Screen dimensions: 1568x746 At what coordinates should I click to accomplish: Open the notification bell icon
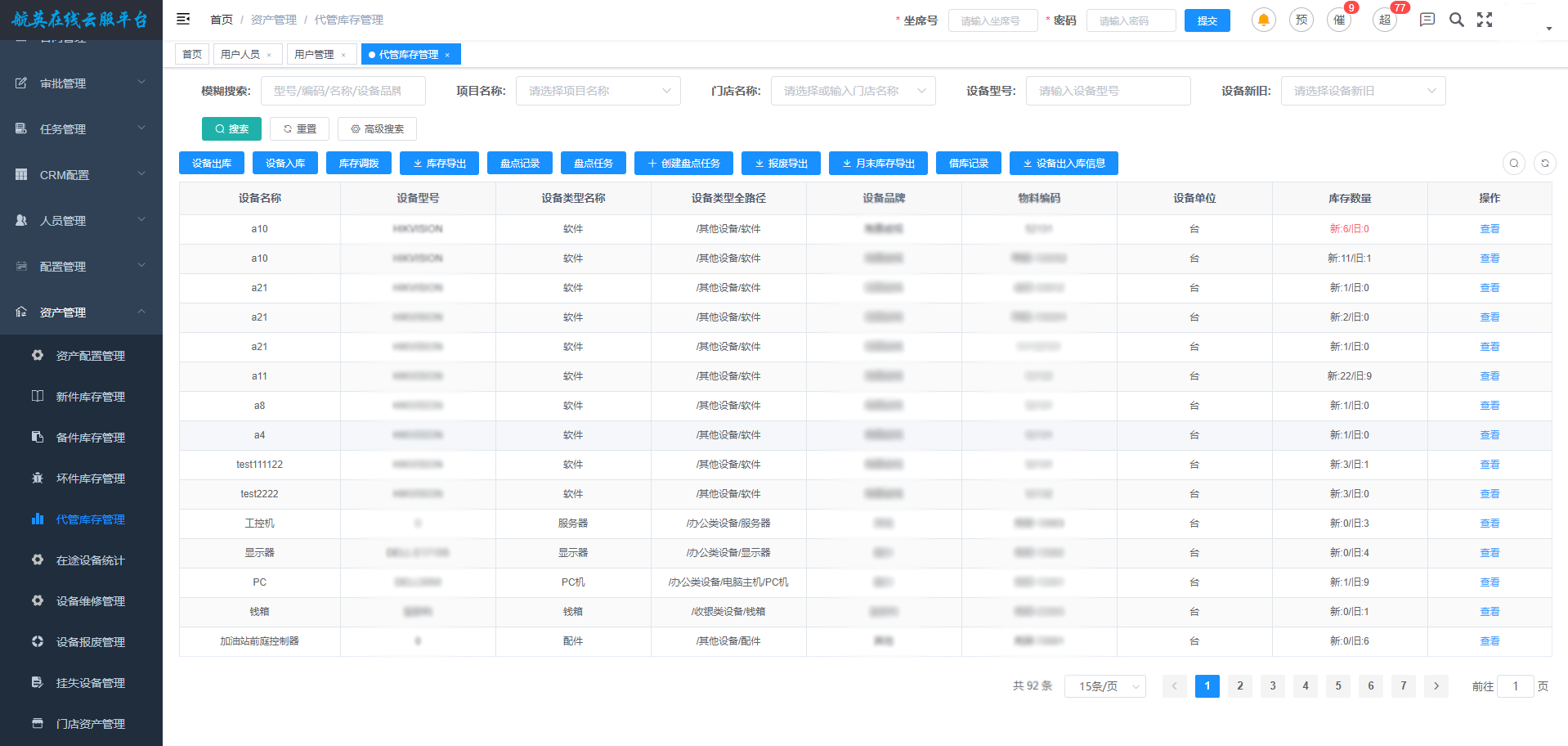tap(1263, 20)
